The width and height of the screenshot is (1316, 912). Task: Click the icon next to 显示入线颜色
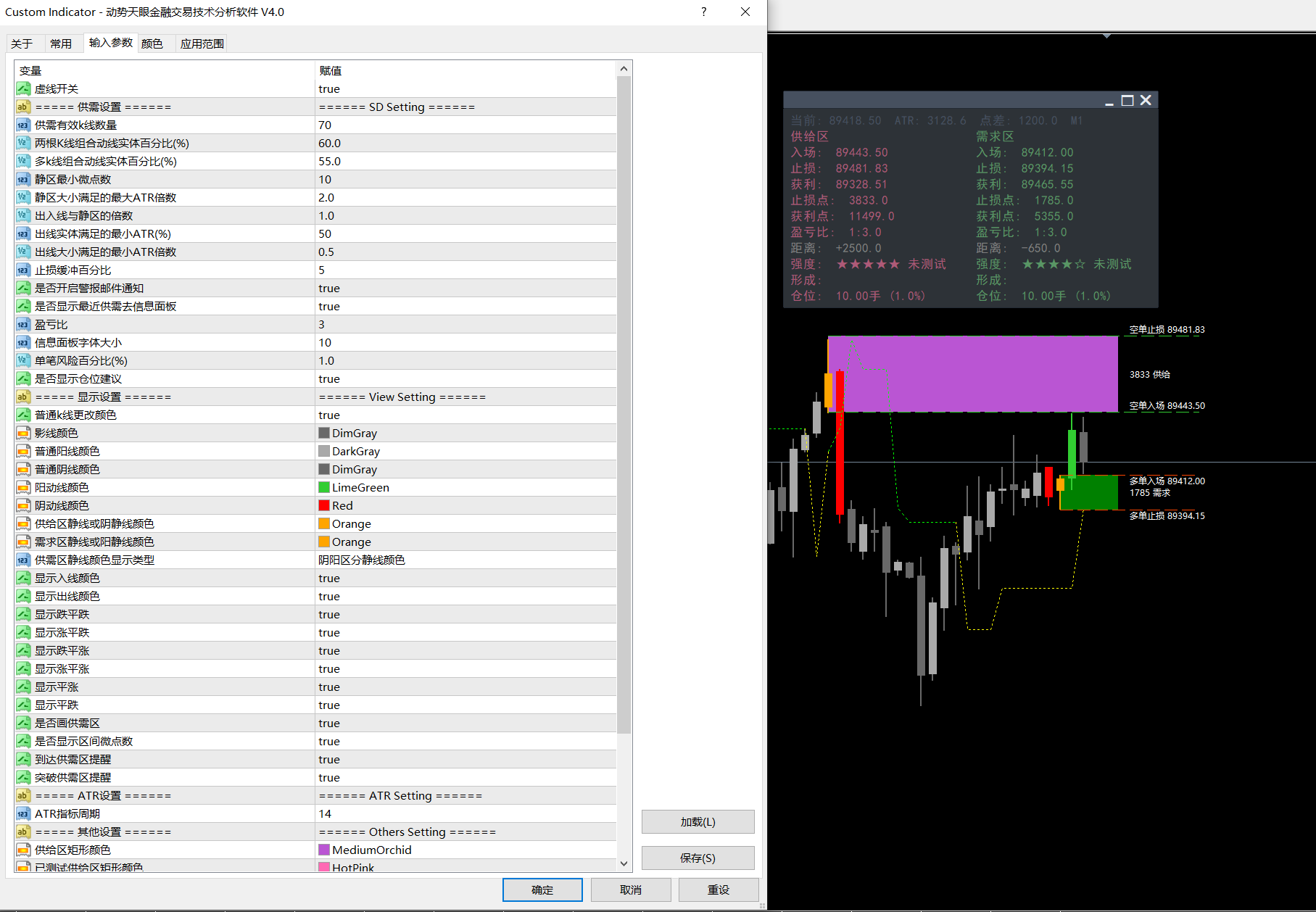[23, 578]
